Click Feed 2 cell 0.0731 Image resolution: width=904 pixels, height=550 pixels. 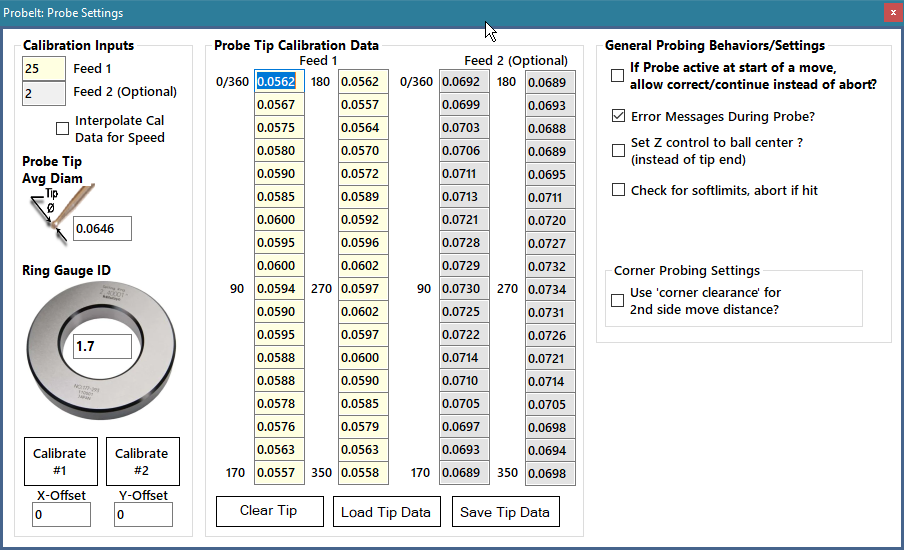click(x=551, y=312)
